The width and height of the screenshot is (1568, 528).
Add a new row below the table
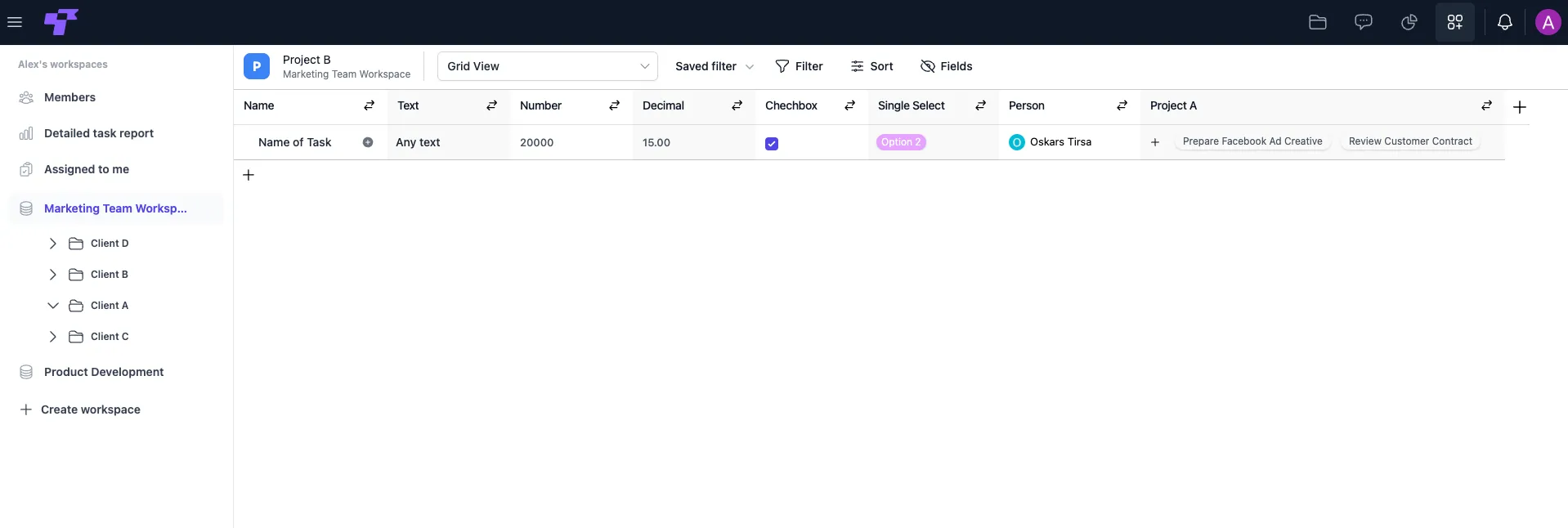point(249,175)
